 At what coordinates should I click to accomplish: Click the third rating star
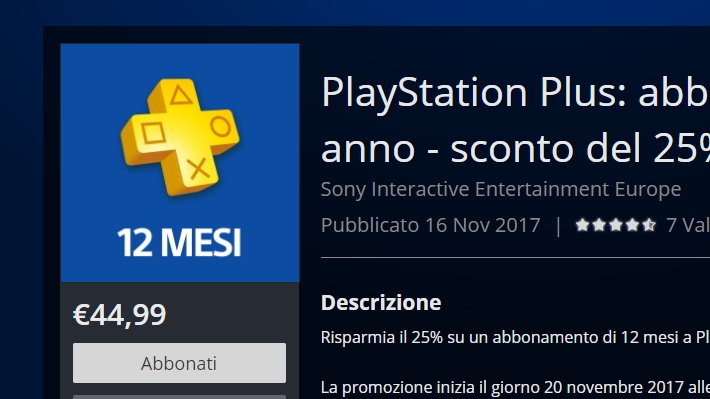click(616, 225)
